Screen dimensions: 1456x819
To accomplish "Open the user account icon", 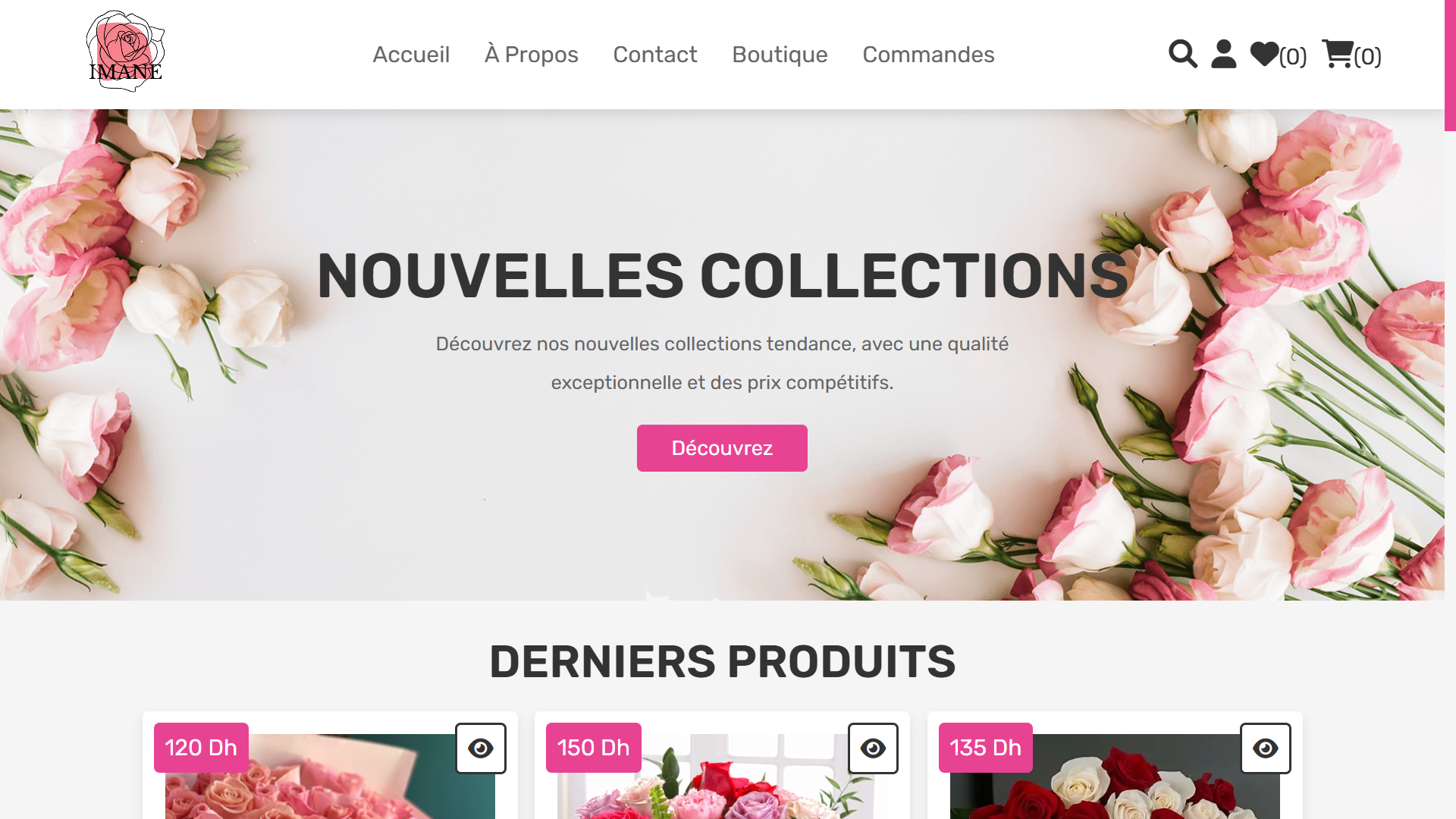I will click(x=1223, y=54).
